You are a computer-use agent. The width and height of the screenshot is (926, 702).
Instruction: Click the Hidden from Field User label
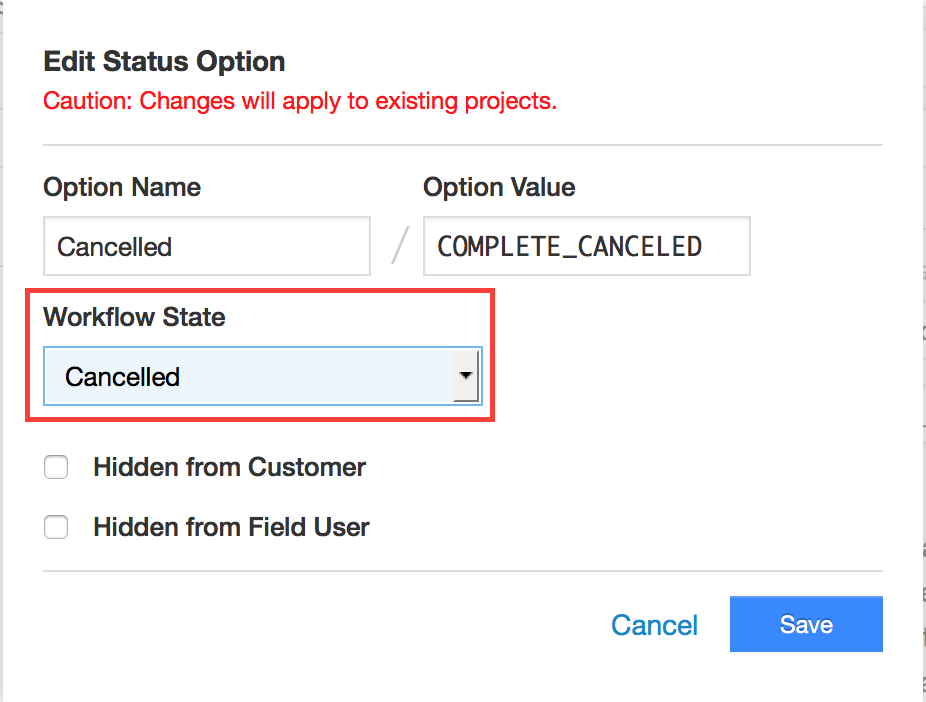coord(232,527)
